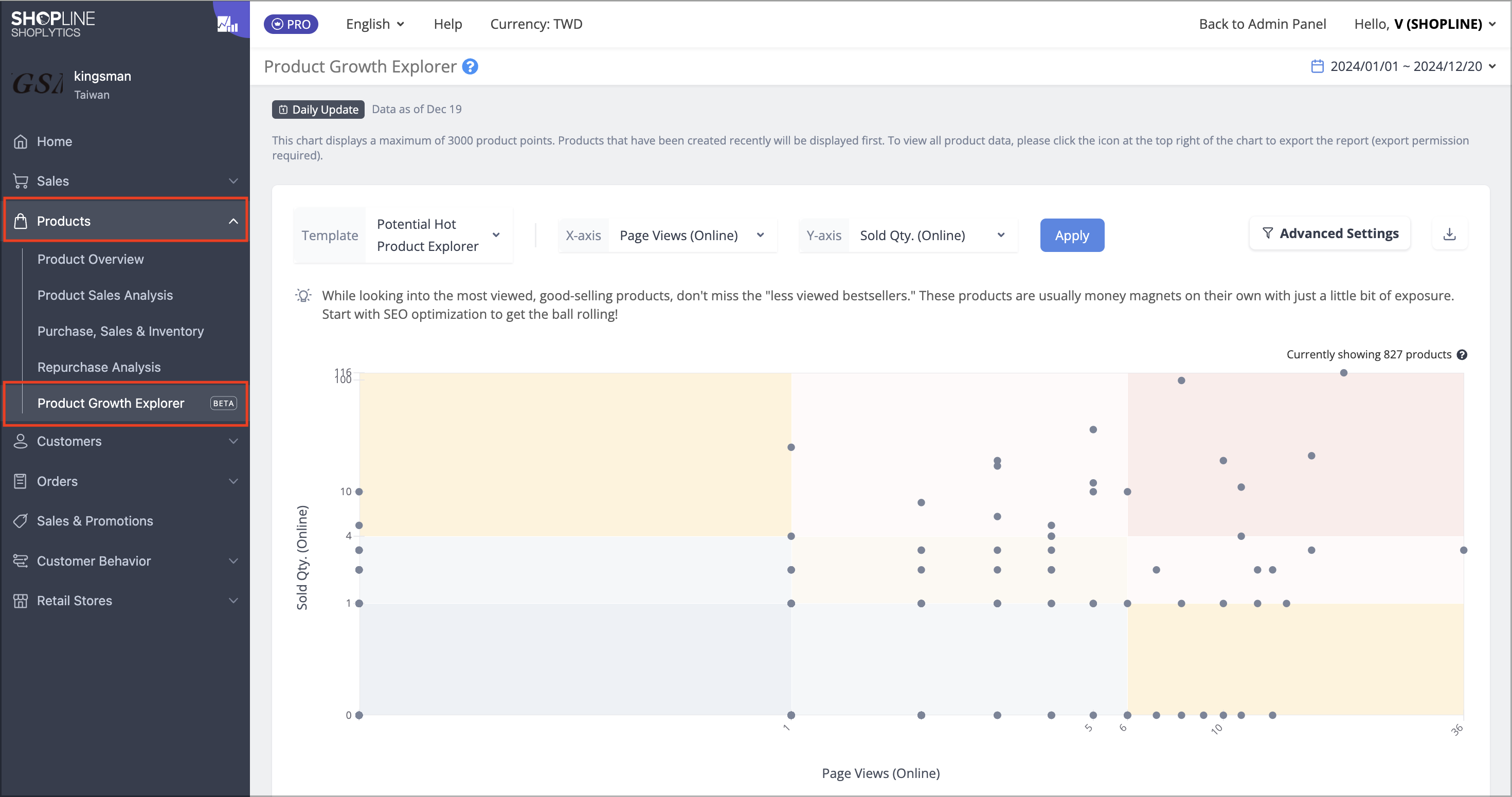Click the topmost scatter point near 116 sold
Screen dimensions: 1512x797
click(x=1343, y=373)
